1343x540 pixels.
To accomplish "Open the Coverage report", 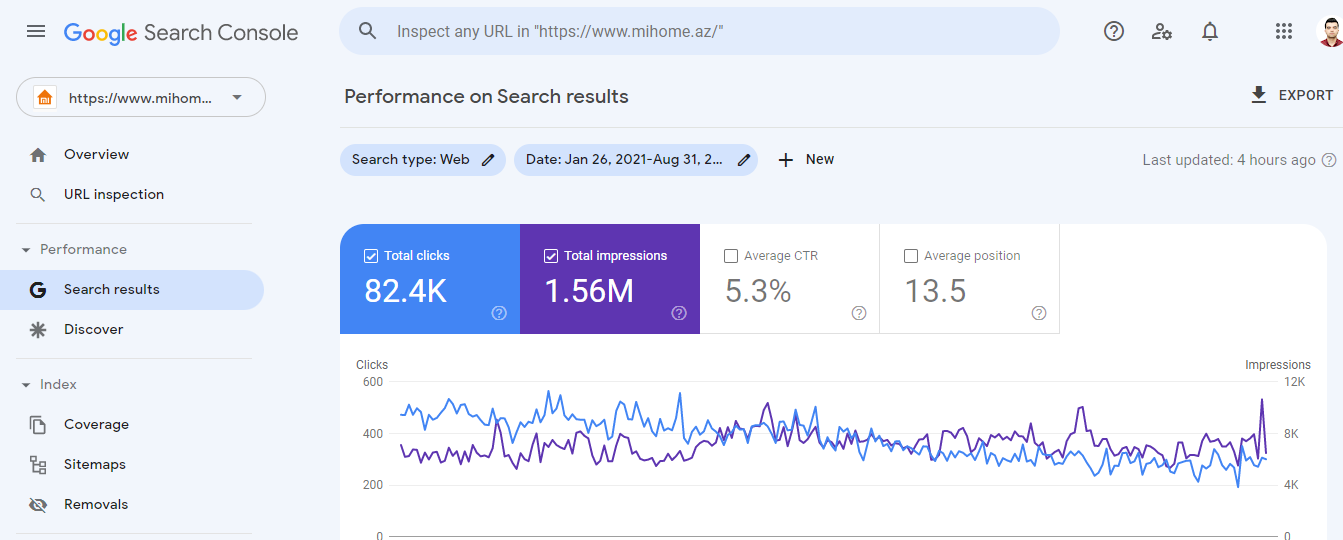I will pos(96,425).
